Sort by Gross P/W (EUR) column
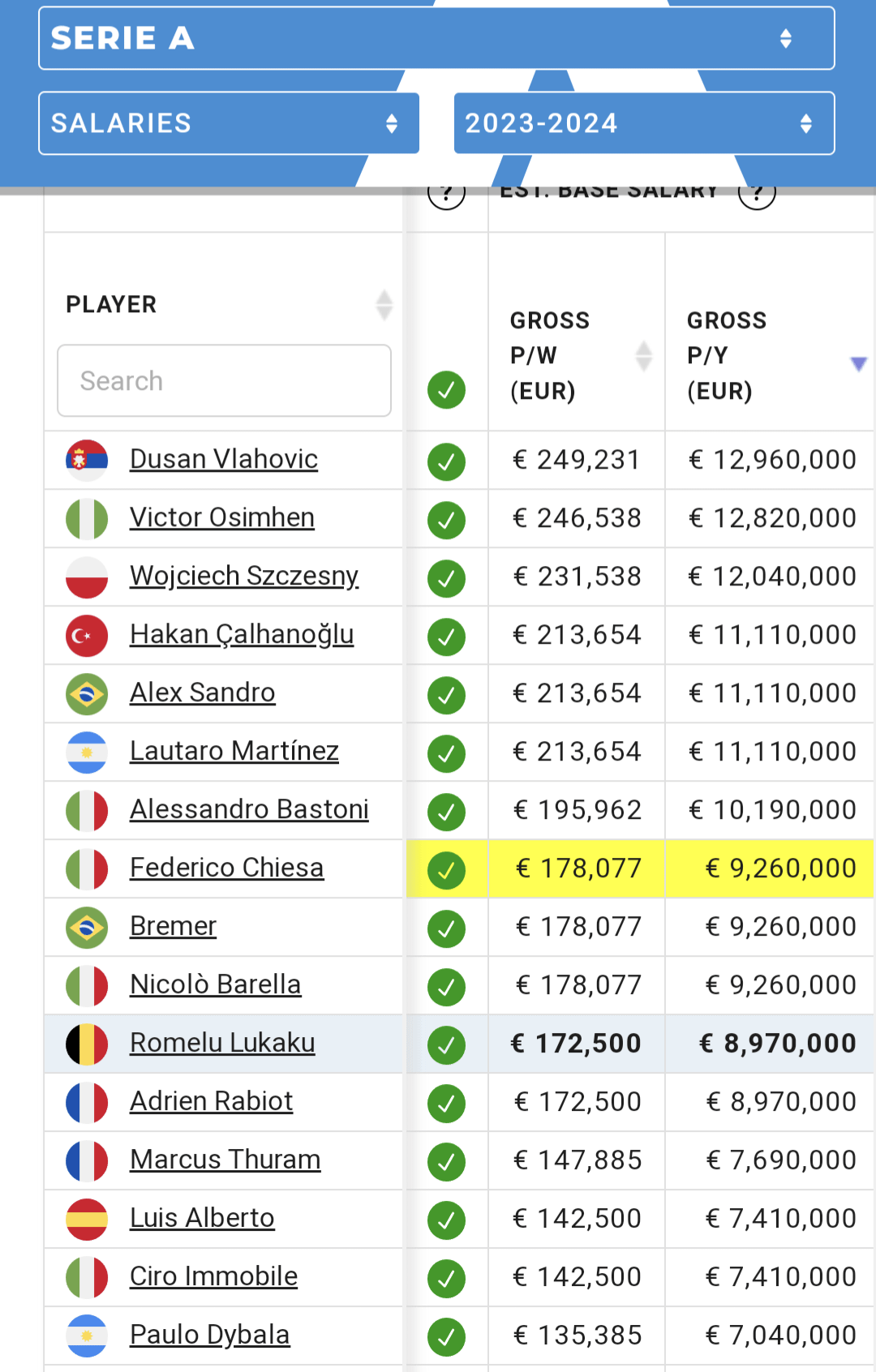The width and height of the screenshot is (876, 1372). [643, 356]
